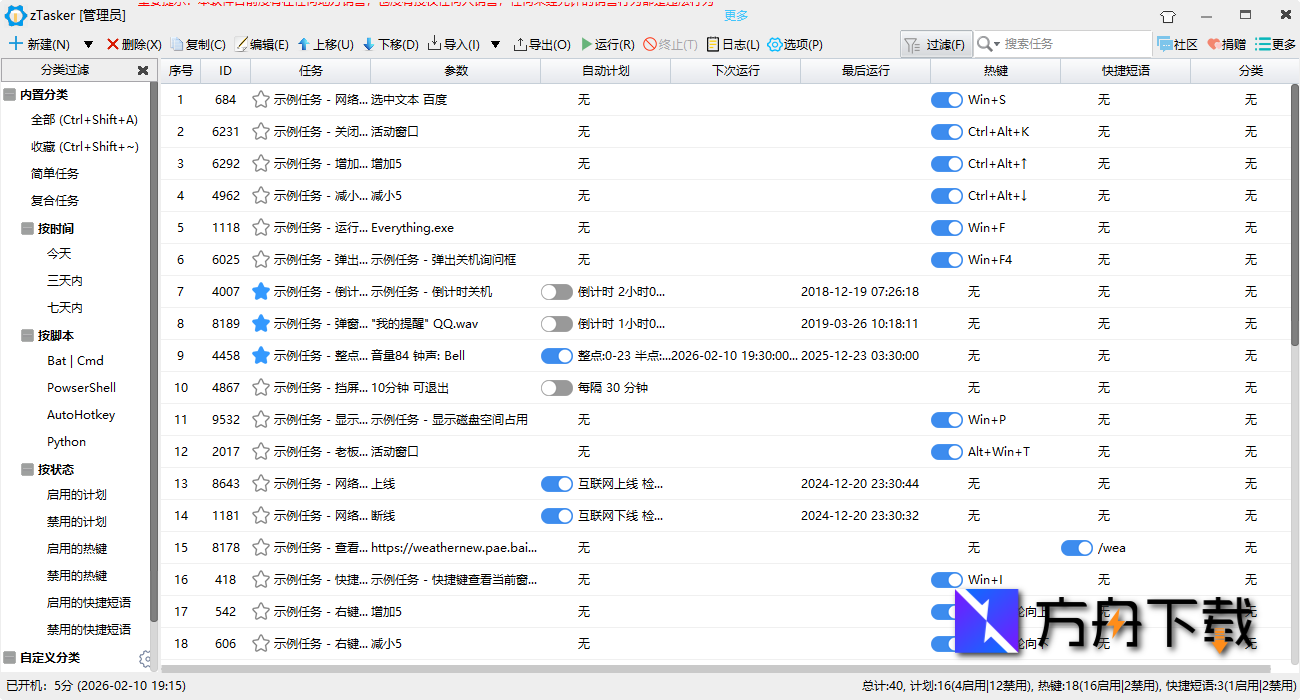The height and width of the screenshot is (700, 1300).
Task: Click the Copy (复制) toolbar icon
Action: (x=177, y=44)
